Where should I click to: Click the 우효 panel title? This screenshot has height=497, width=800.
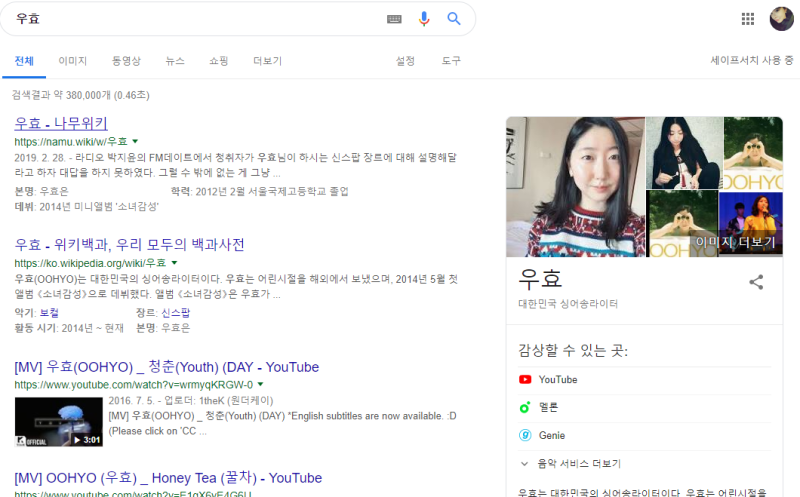(x=540, y=279)
